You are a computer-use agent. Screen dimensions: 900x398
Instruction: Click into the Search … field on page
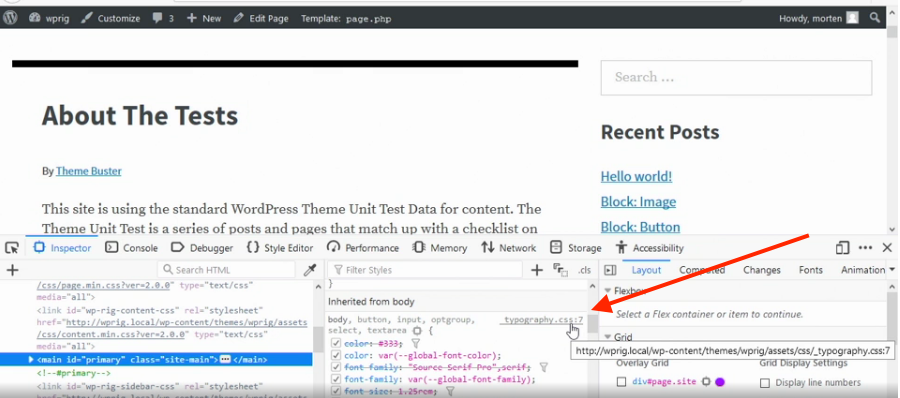736,77
